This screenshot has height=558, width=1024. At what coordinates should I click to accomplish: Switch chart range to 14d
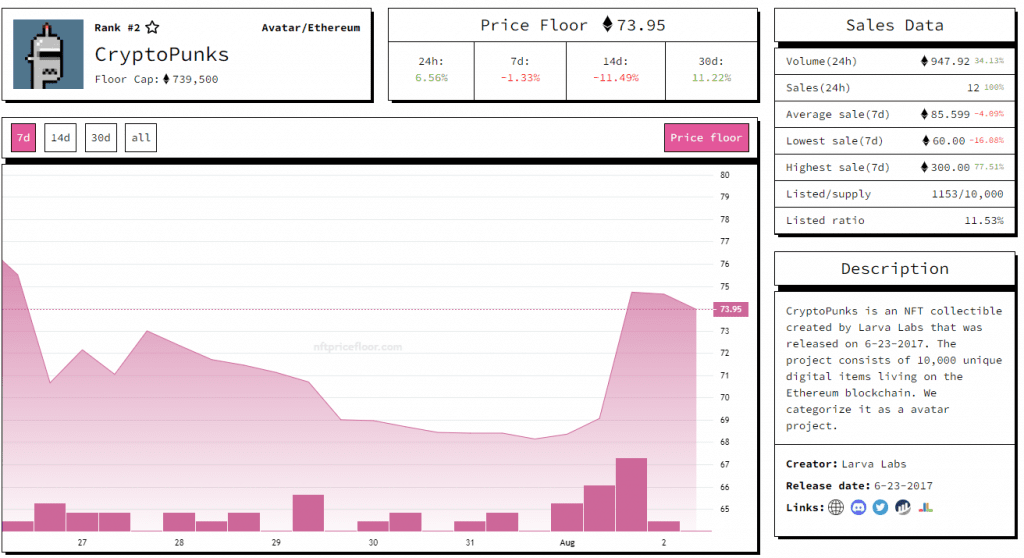click(x=60, y=138)
